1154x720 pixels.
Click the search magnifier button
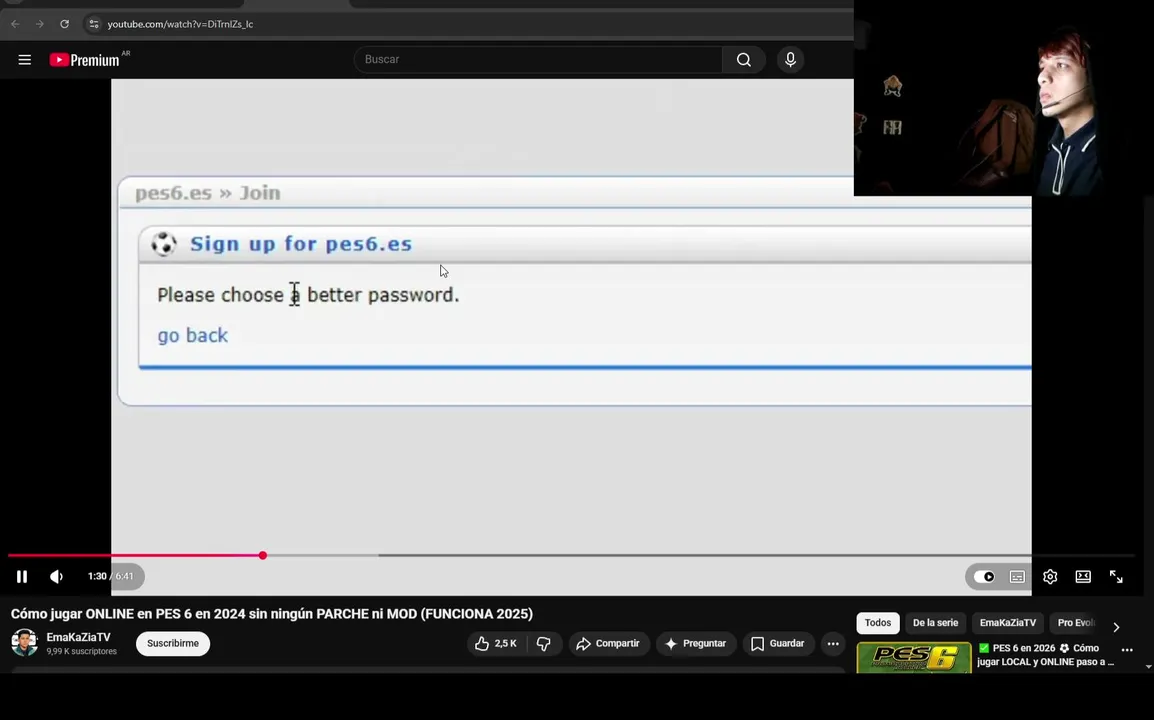point(744,60)
